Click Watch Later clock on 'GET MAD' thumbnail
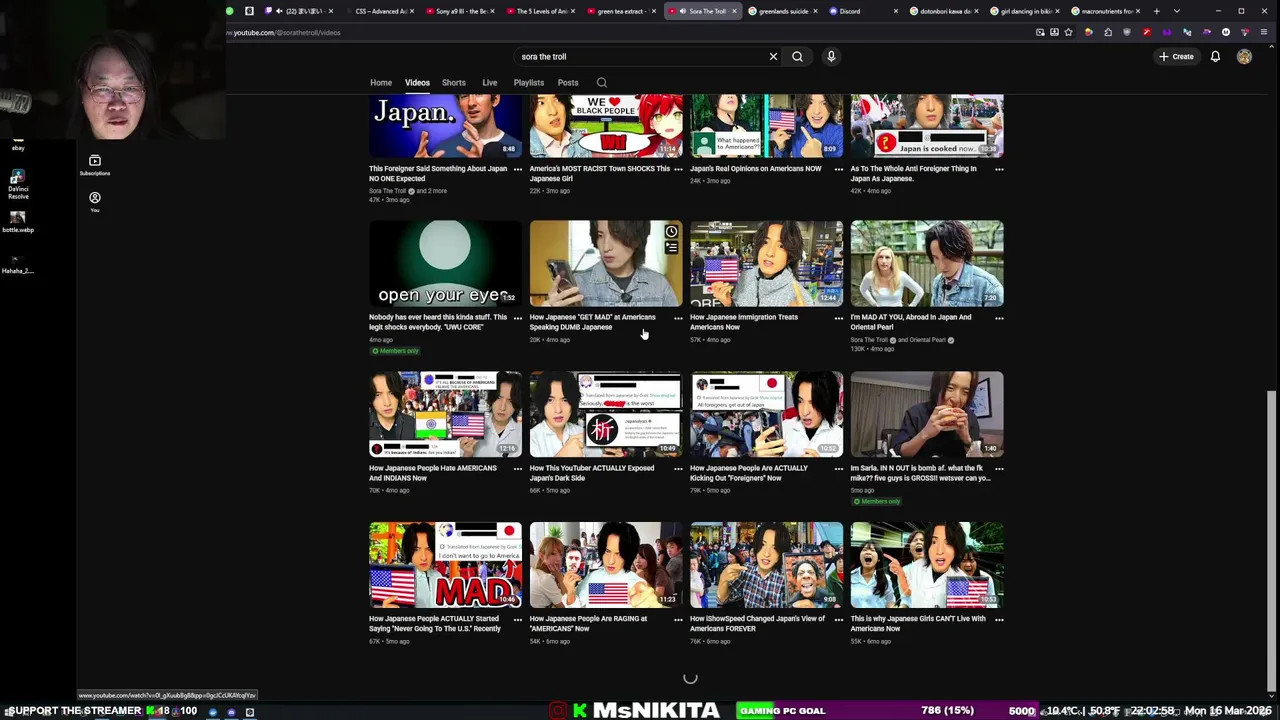The width and height of the screenshot is (1280, 720). coord(671,232)
